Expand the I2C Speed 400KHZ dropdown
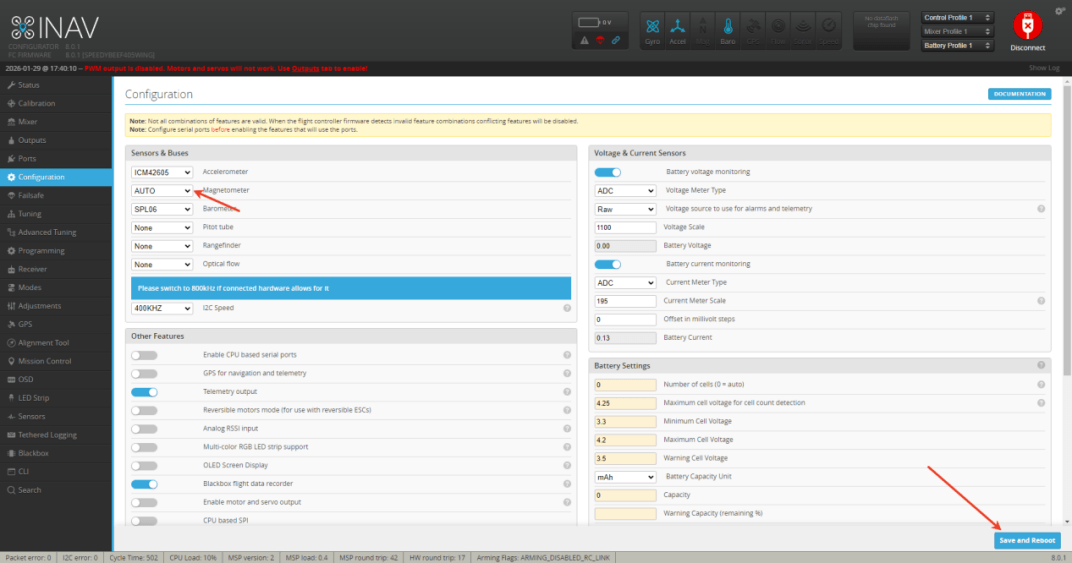This screenshot has height=563, width=1072. click(x=162, y=308)
